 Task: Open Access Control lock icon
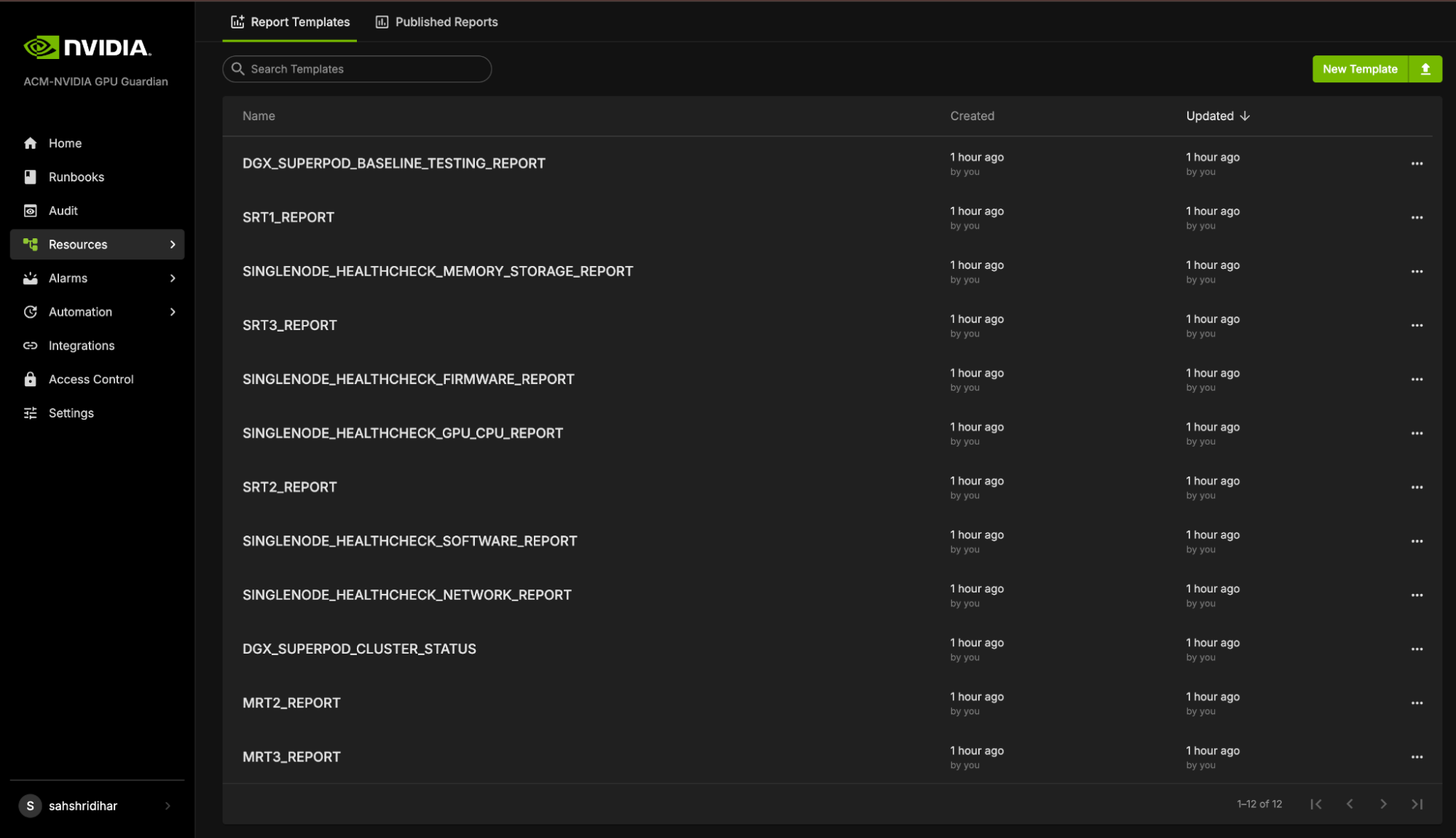pyautogui.click(x=30, y=379)
